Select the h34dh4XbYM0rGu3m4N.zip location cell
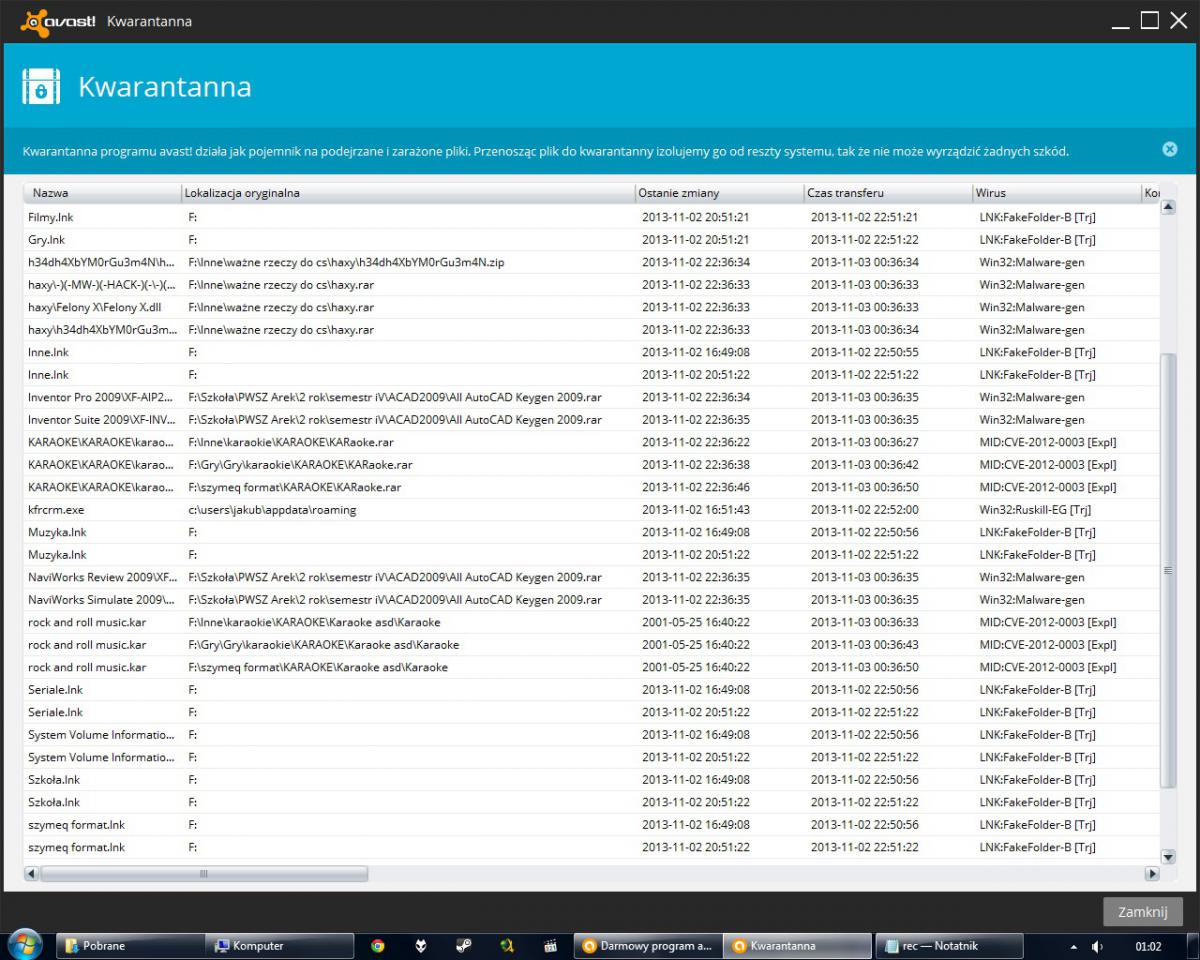 click(346, 262)
